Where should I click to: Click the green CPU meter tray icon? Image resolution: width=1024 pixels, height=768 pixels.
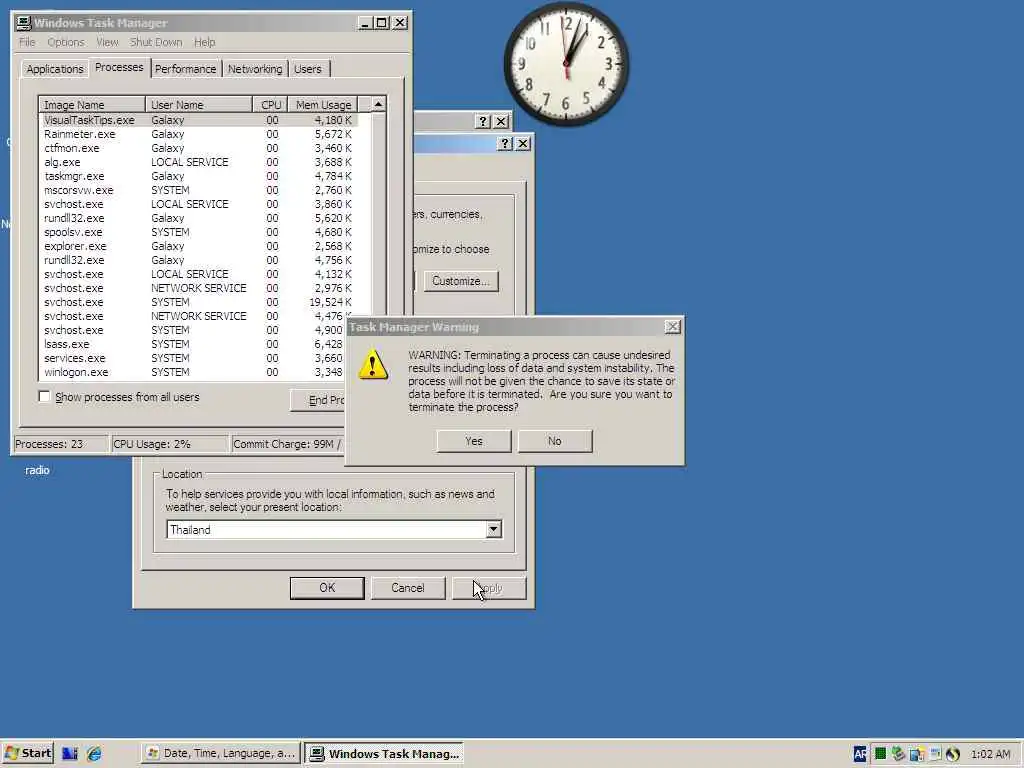tap(880, 754)
